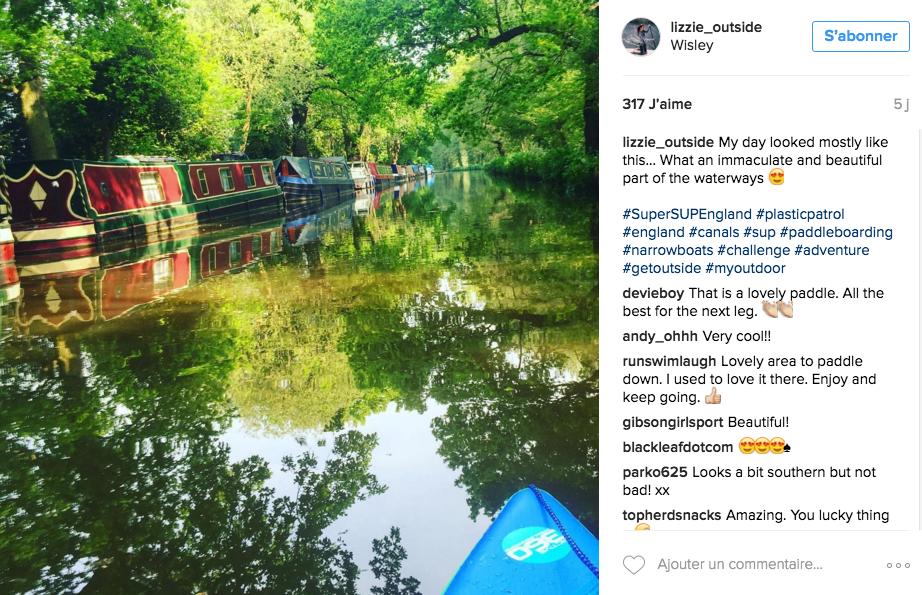Open the lizzie_outside username in header
This screenshot has height=595, width=922.
pyautogui.click(x=716, y=27)
